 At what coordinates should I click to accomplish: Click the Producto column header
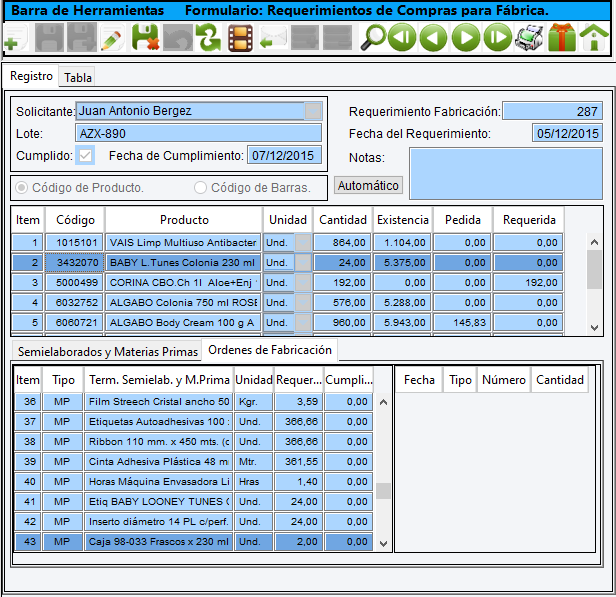tap(184, 220)
